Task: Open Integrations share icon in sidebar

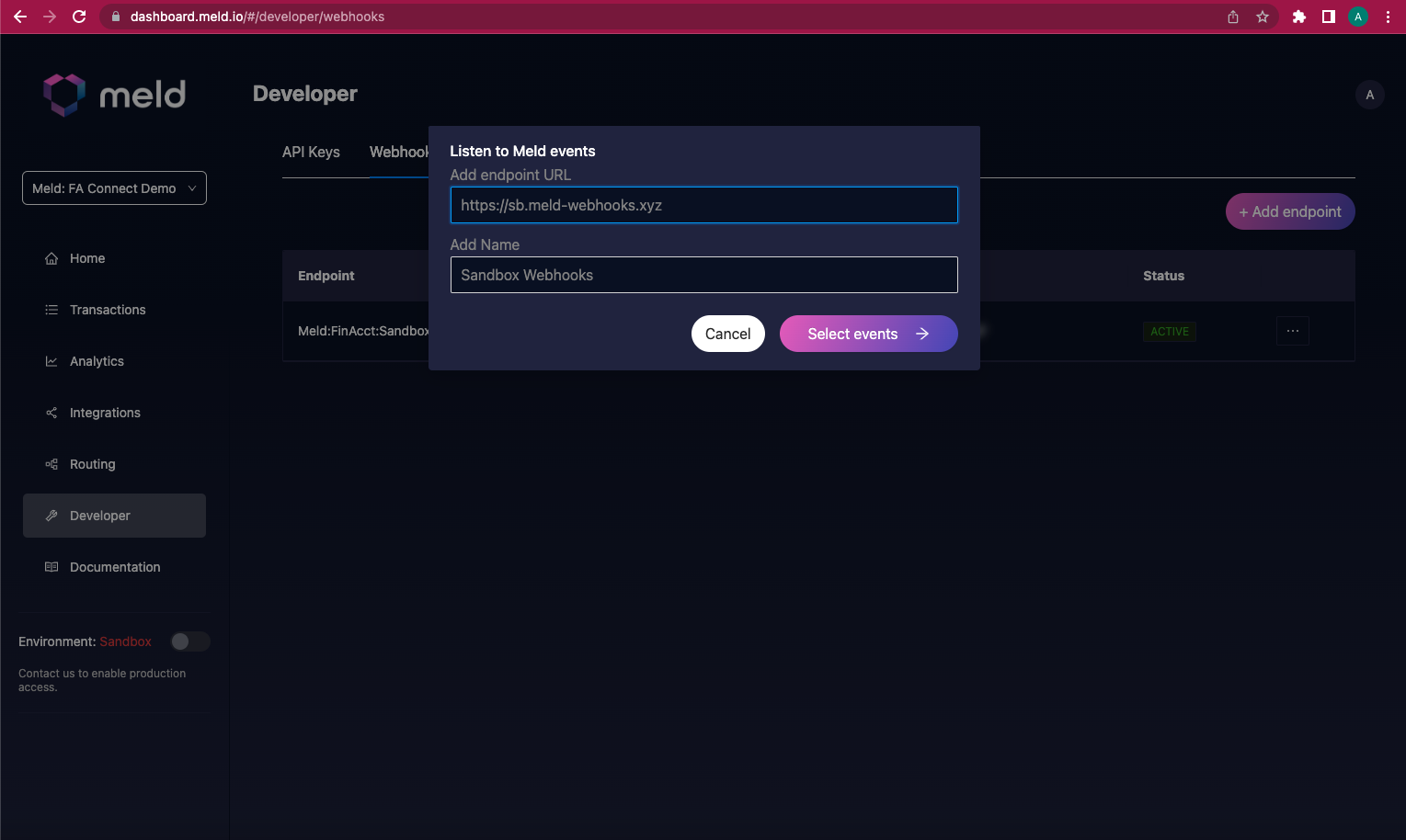Action: click(x=51, y=413)
